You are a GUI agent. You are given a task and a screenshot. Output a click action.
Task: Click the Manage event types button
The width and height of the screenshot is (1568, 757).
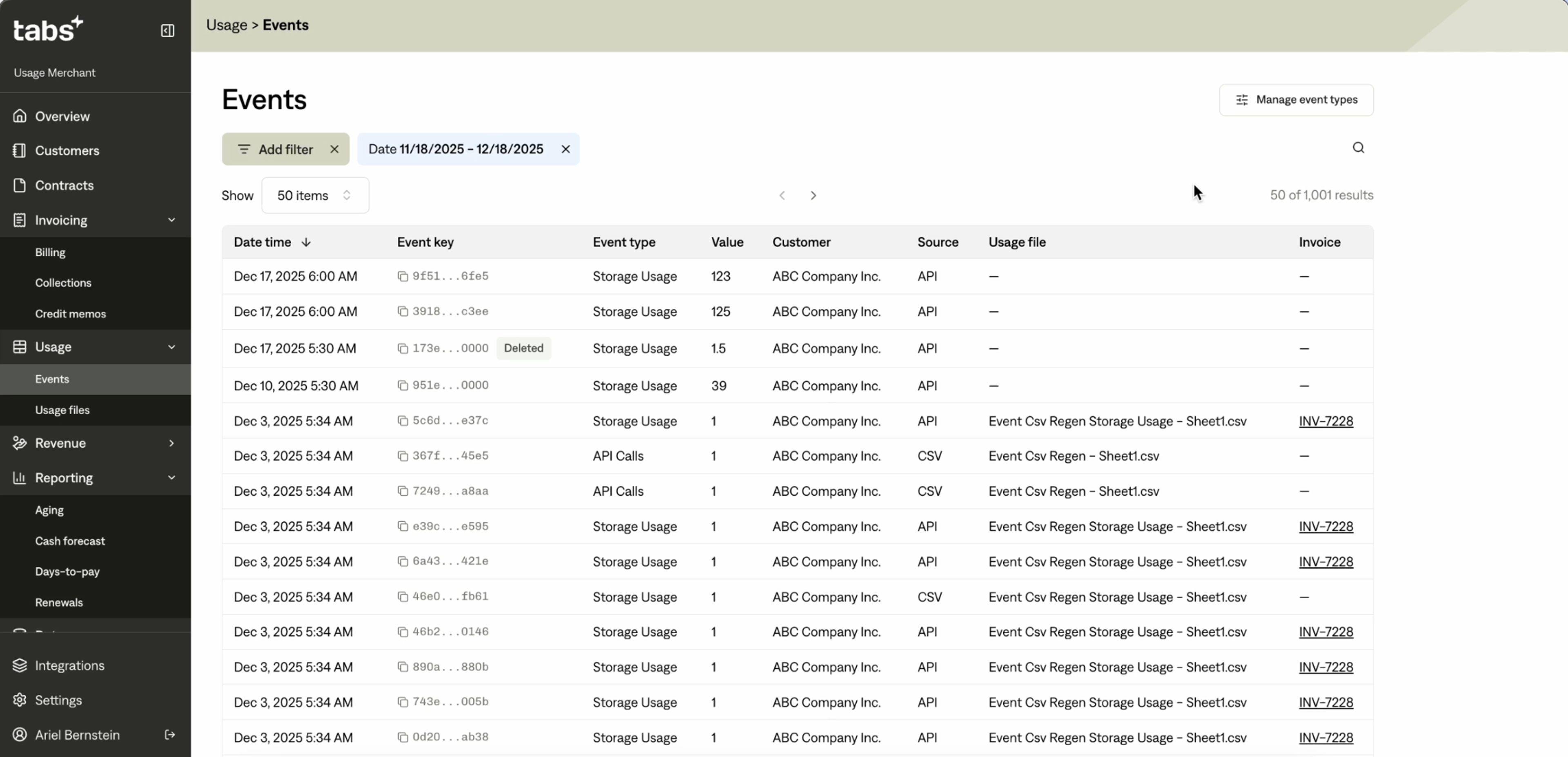(1296, 100)
